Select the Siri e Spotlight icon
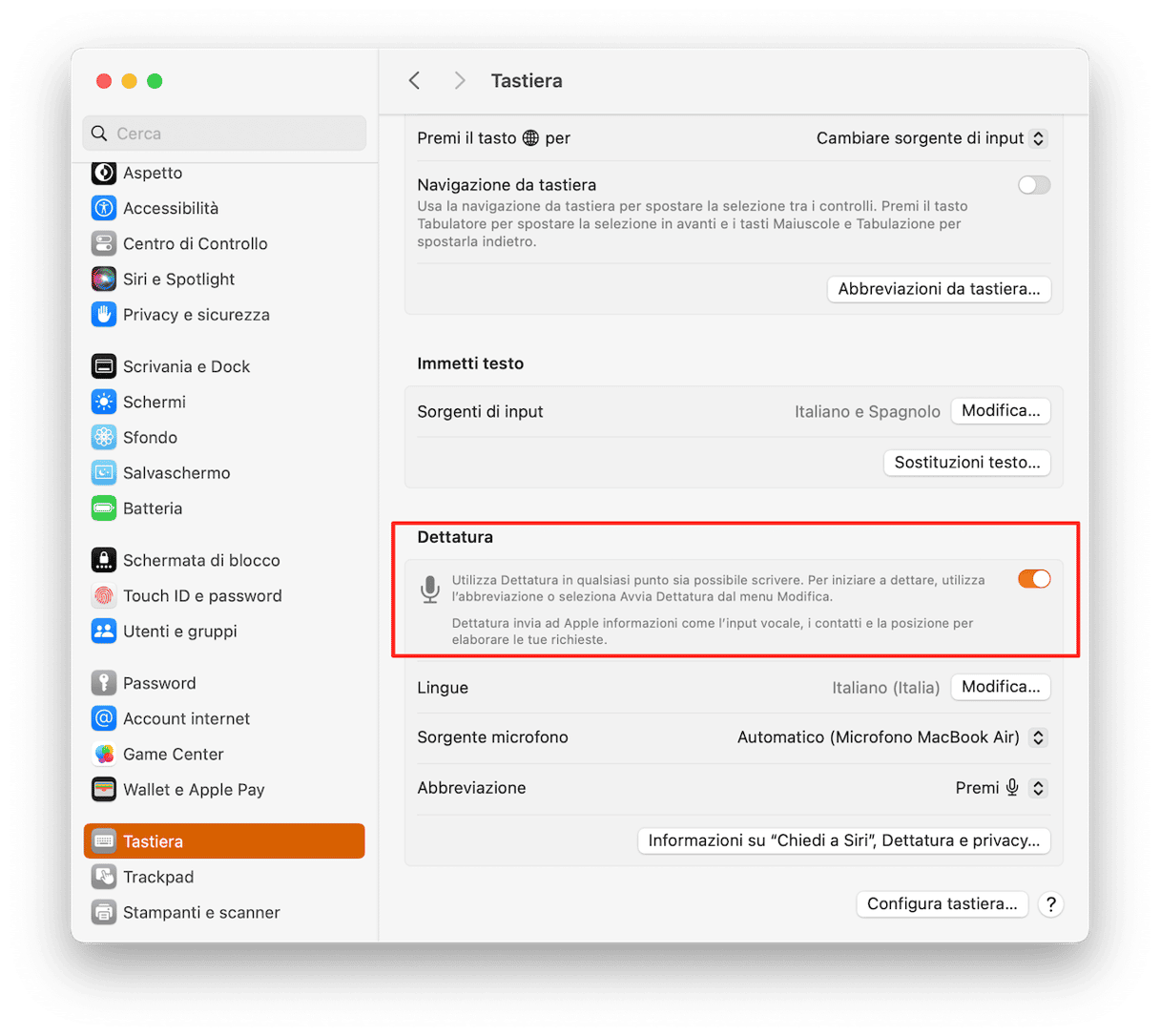This screenshot has width=1160, height=1036. pyautogui.click(x=104, y=279)
